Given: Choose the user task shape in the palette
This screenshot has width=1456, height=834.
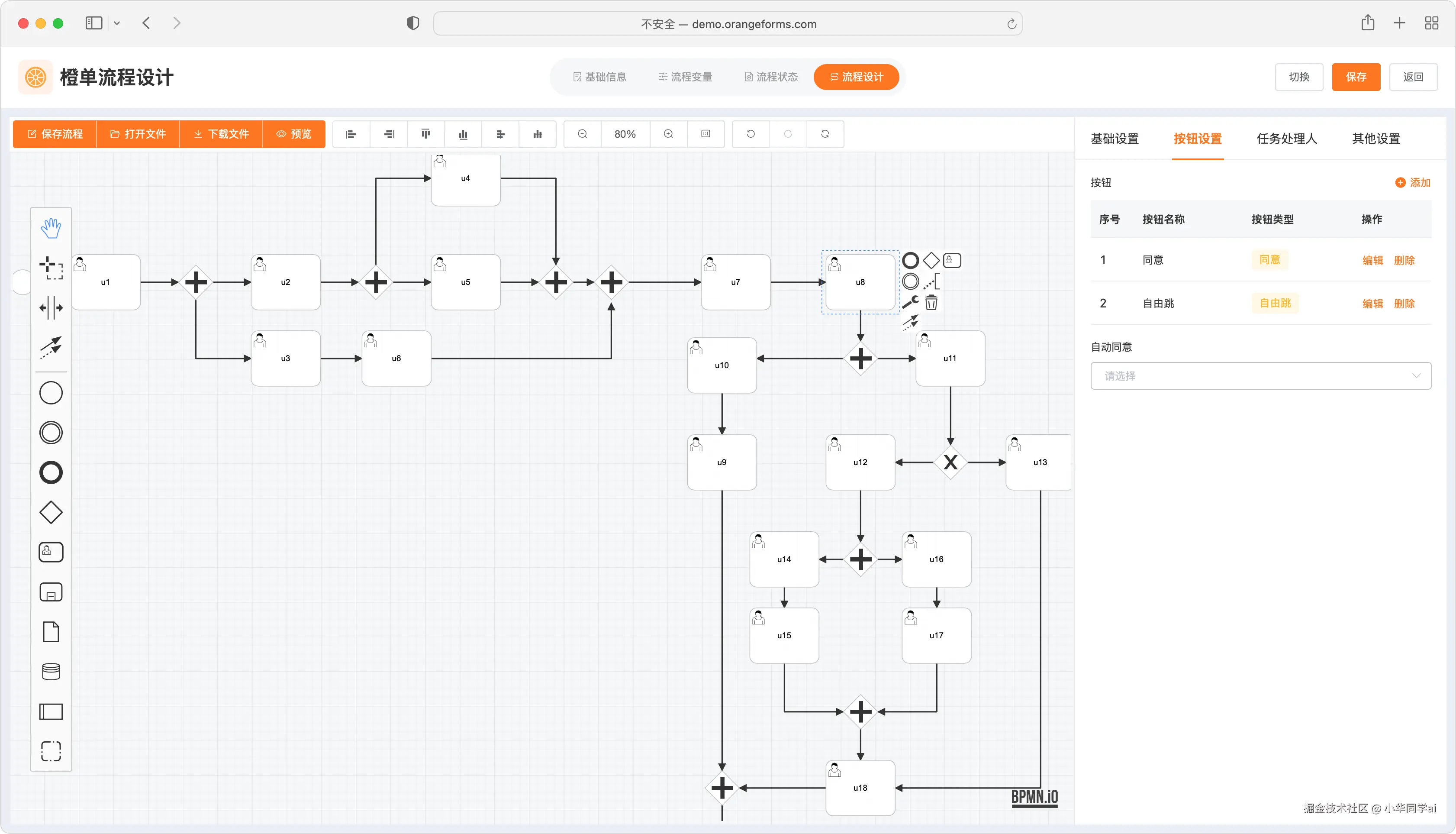Looking at the screenshot, I should tap(50, 552).
